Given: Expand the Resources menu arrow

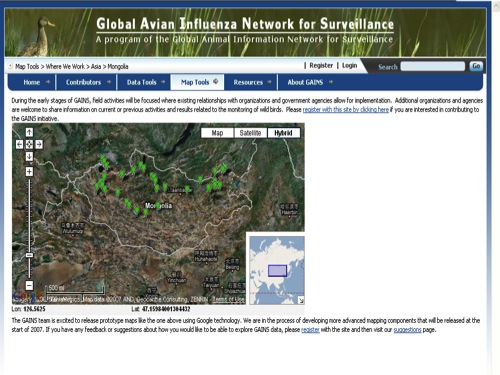Looking at the screenshot, I should [269, 82].
